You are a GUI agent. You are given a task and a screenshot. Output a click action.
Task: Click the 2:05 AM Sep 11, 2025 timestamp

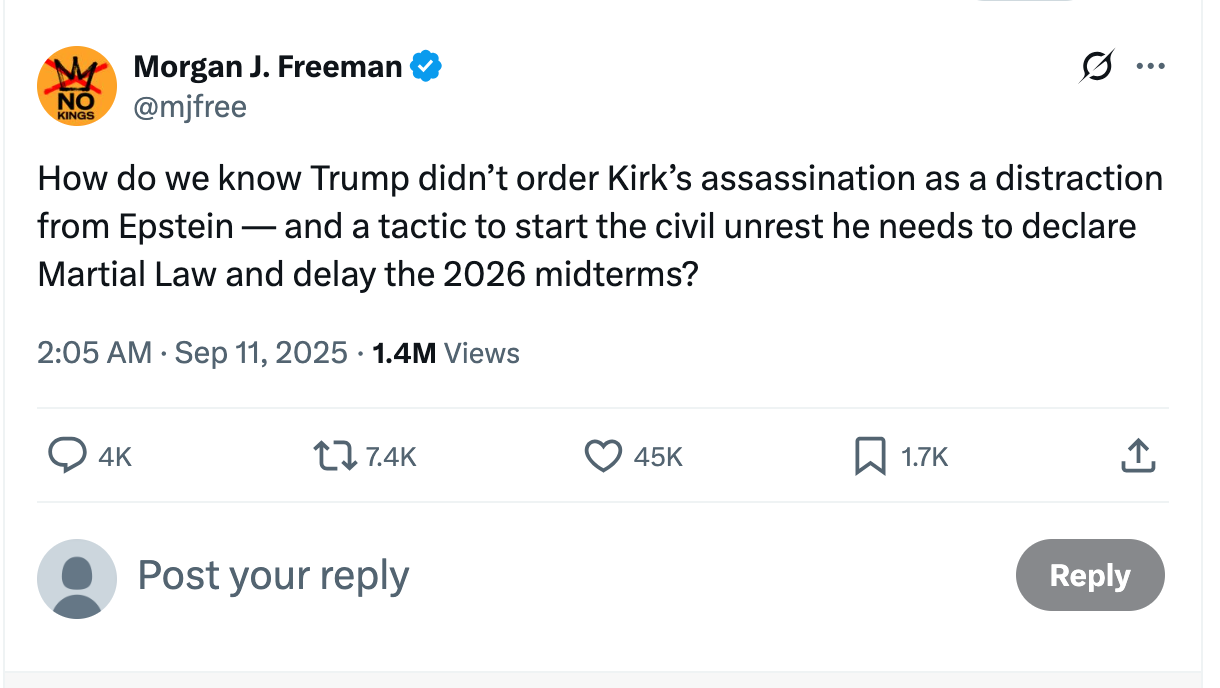coord(192,353)
